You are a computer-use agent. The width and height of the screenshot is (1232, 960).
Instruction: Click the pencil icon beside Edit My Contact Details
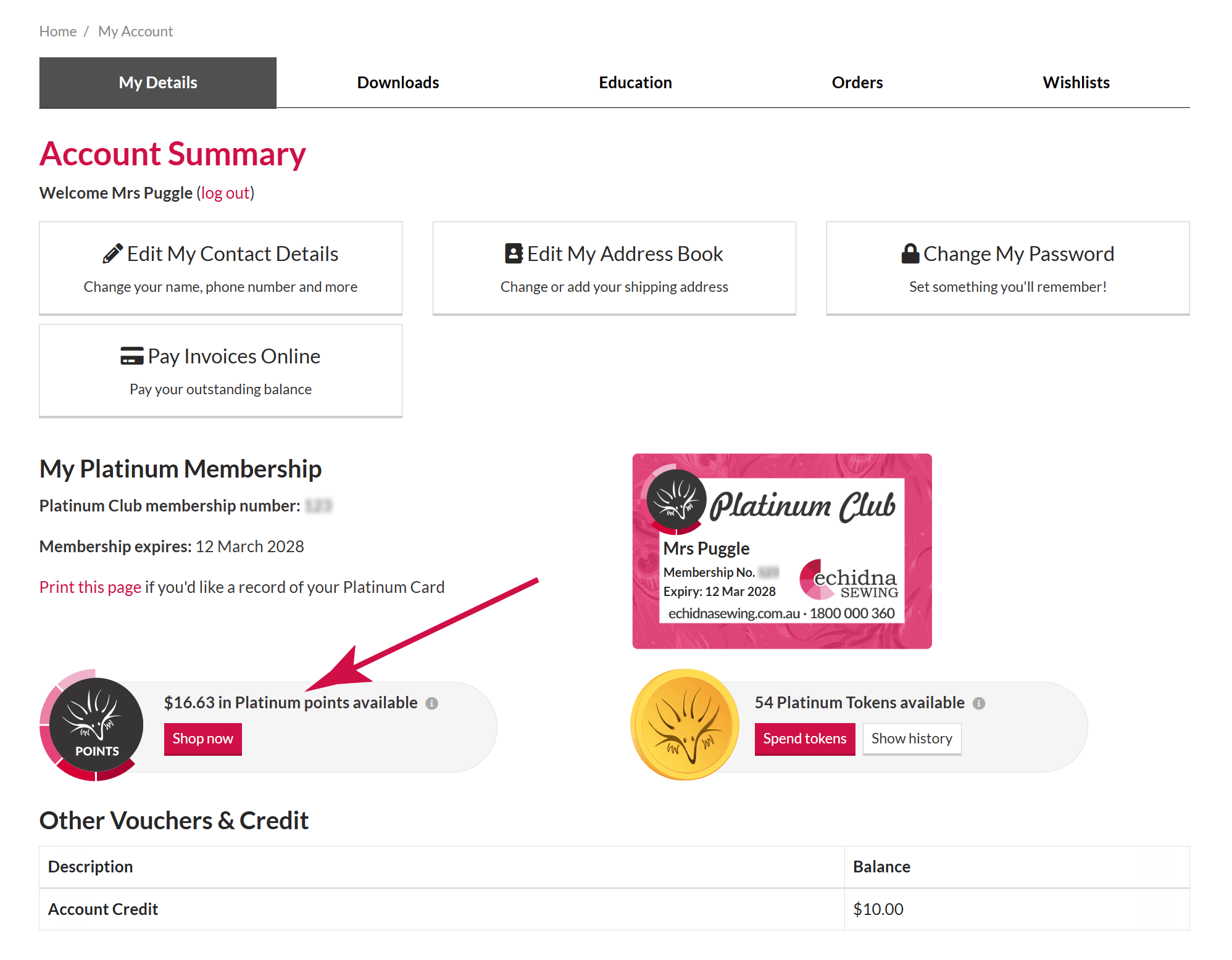pos(112,254)
